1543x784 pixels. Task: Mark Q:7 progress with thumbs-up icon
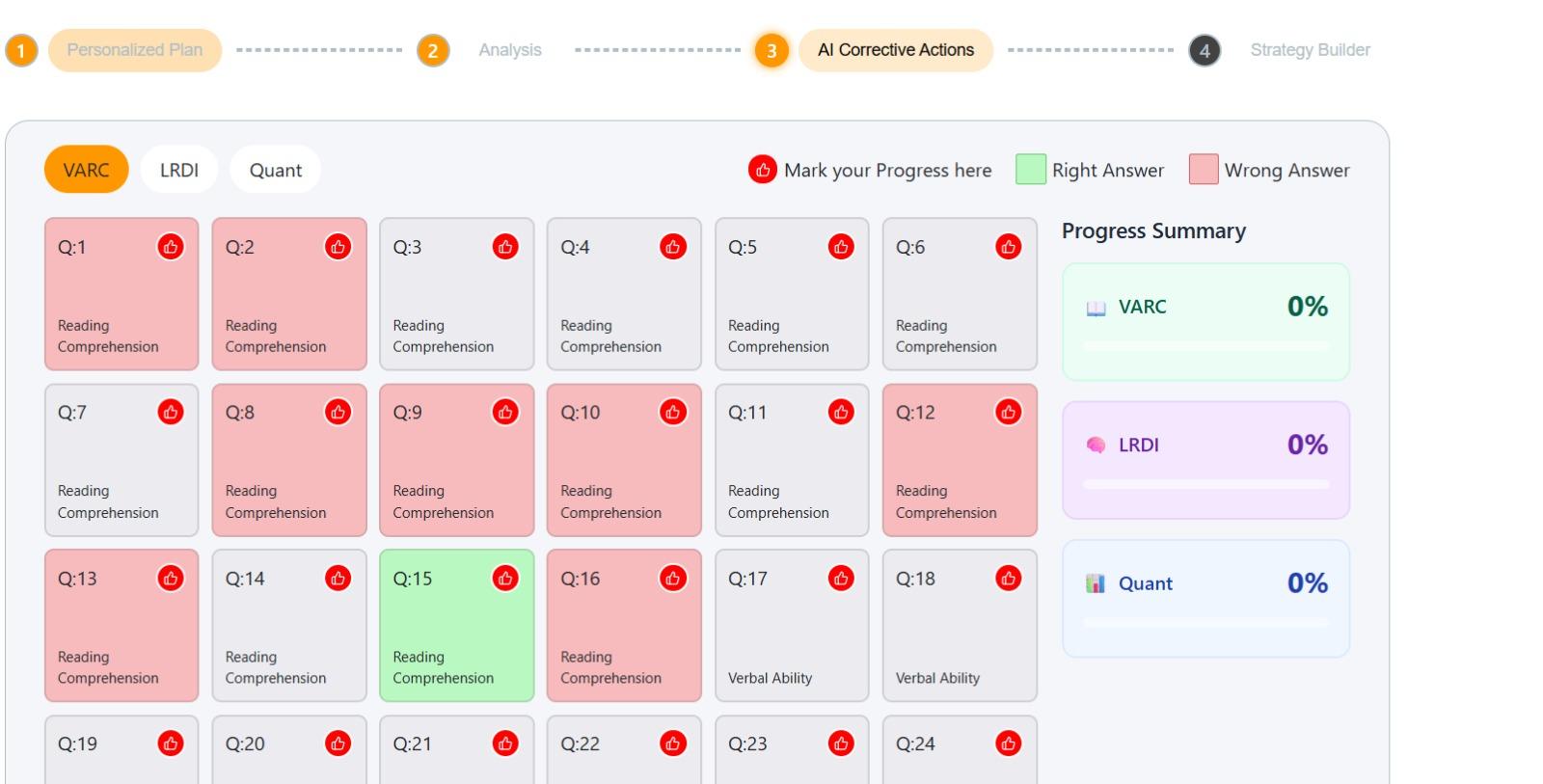pos(171,413)
